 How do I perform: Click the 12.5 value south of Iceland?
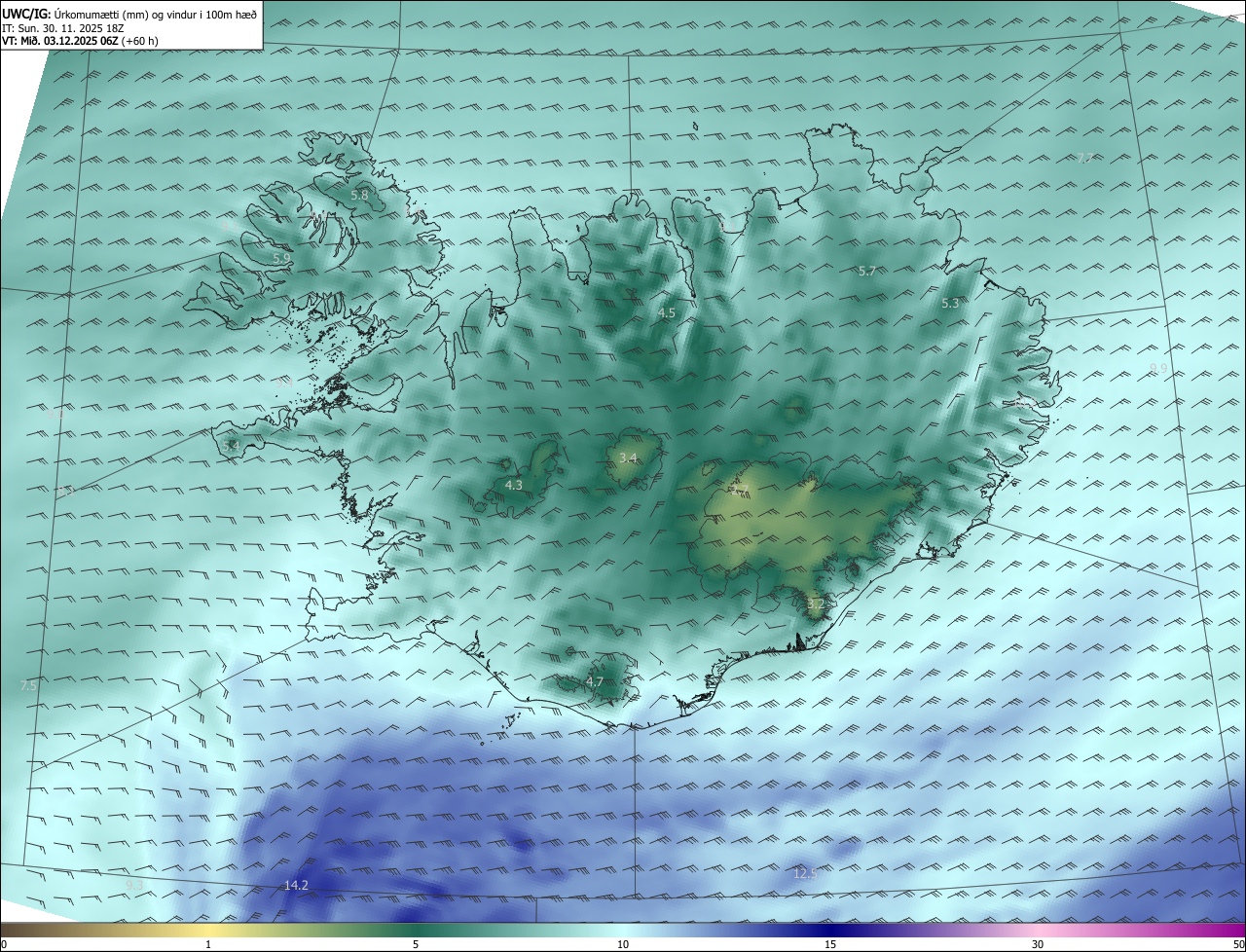click(805, 873)
